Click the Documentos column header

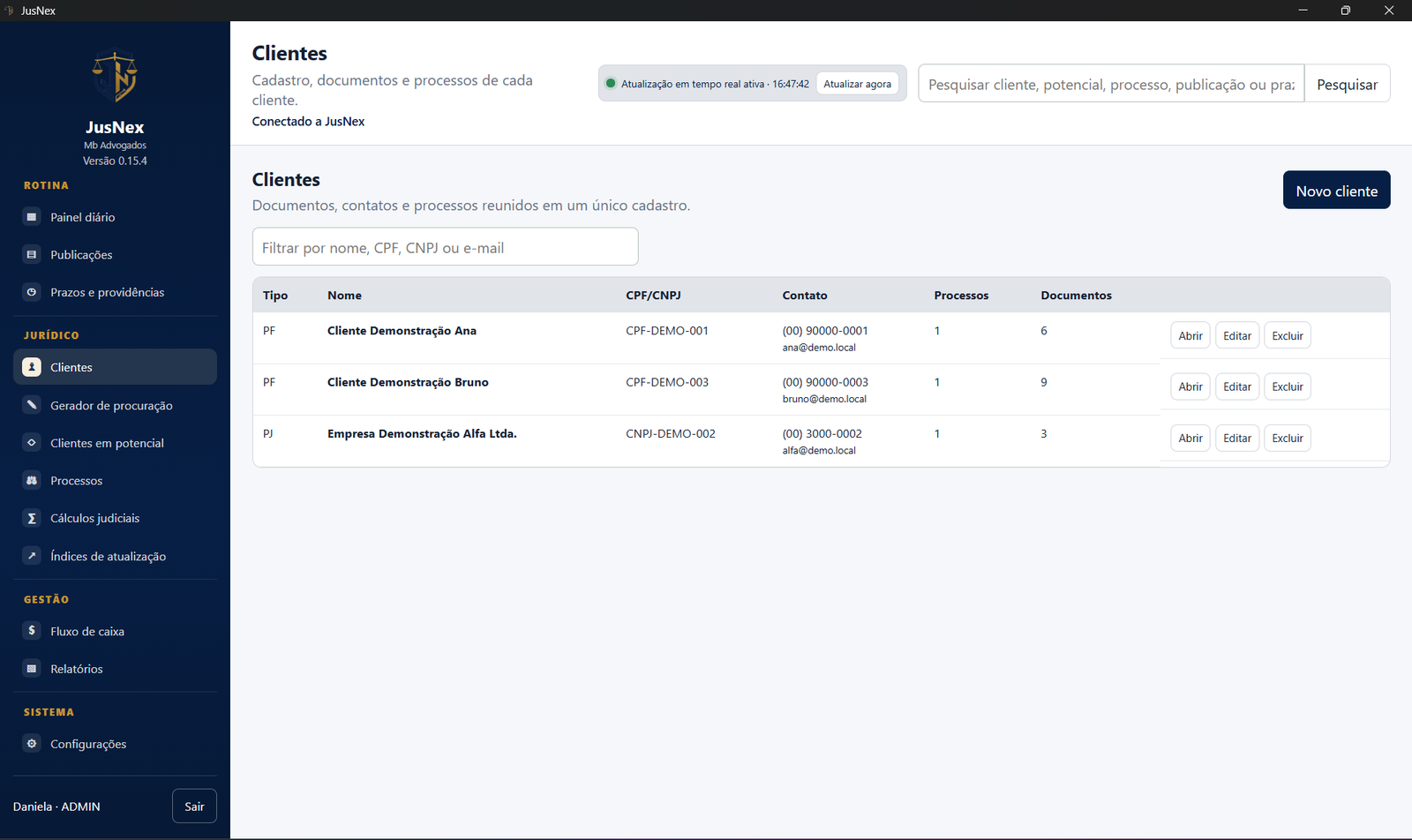pos(1076,296)
